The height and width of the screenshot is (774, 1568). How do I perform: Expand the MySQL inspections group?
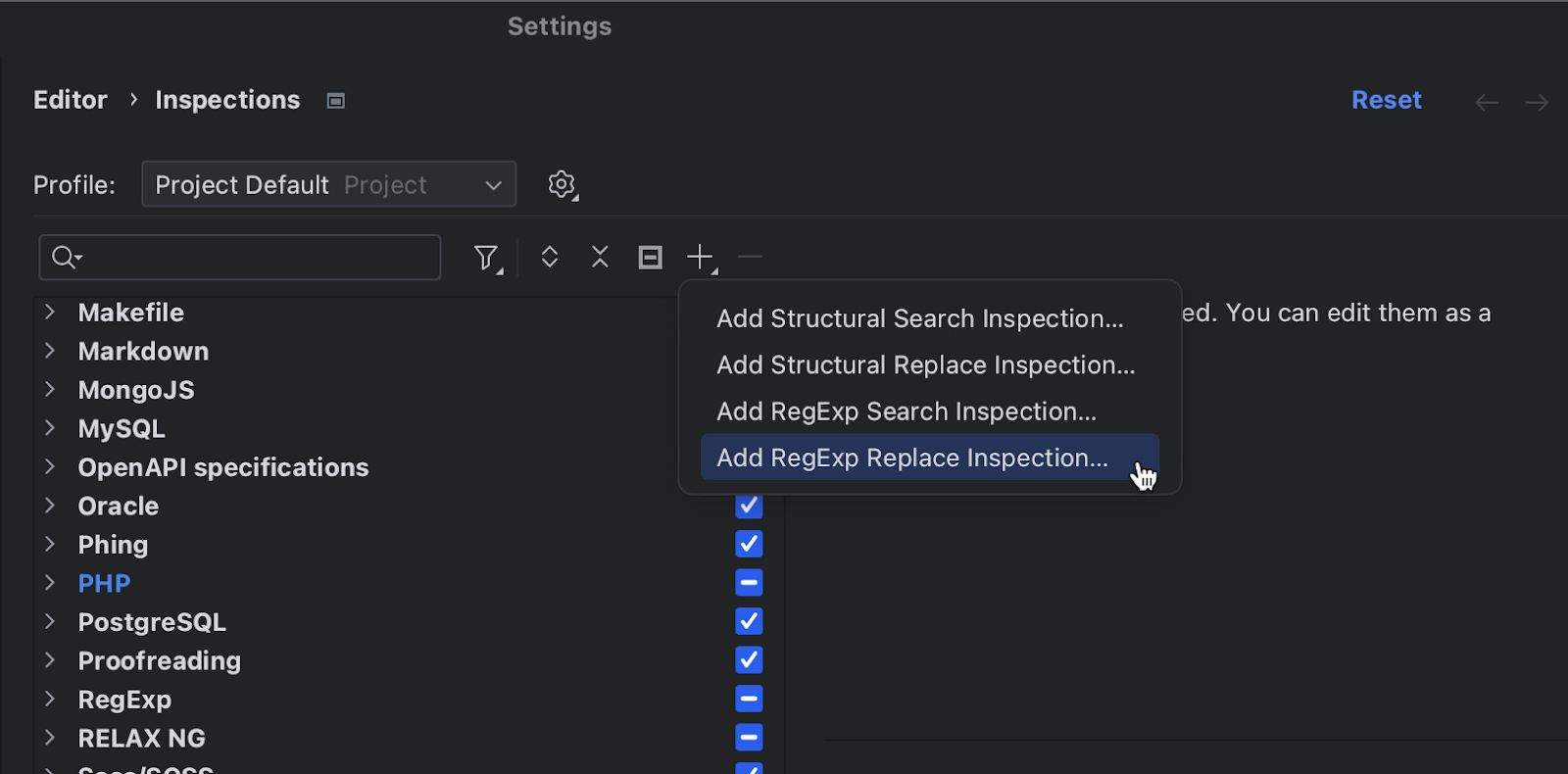(x=50, y=428)
